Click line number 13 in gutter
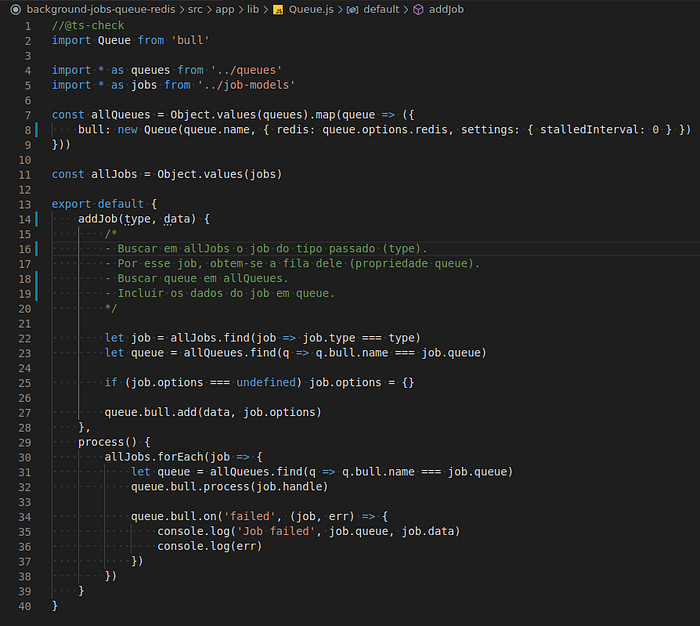The image size is (700, 626). click(x=25, y=204)
